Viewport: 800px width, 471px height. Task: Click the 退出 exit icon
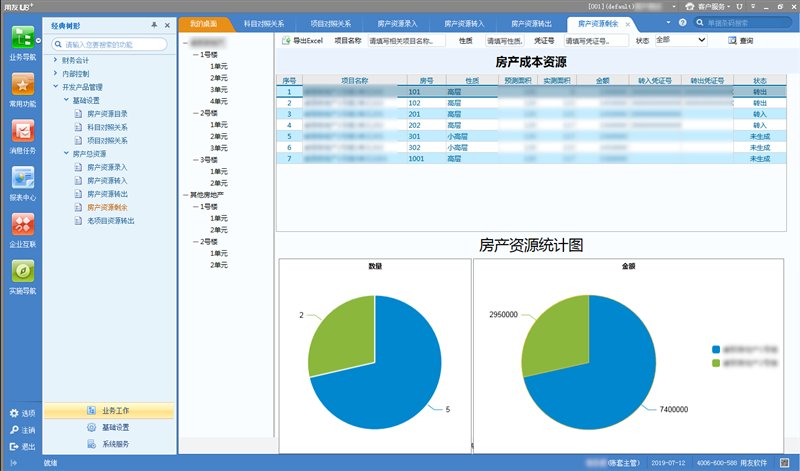click(14, 447)
